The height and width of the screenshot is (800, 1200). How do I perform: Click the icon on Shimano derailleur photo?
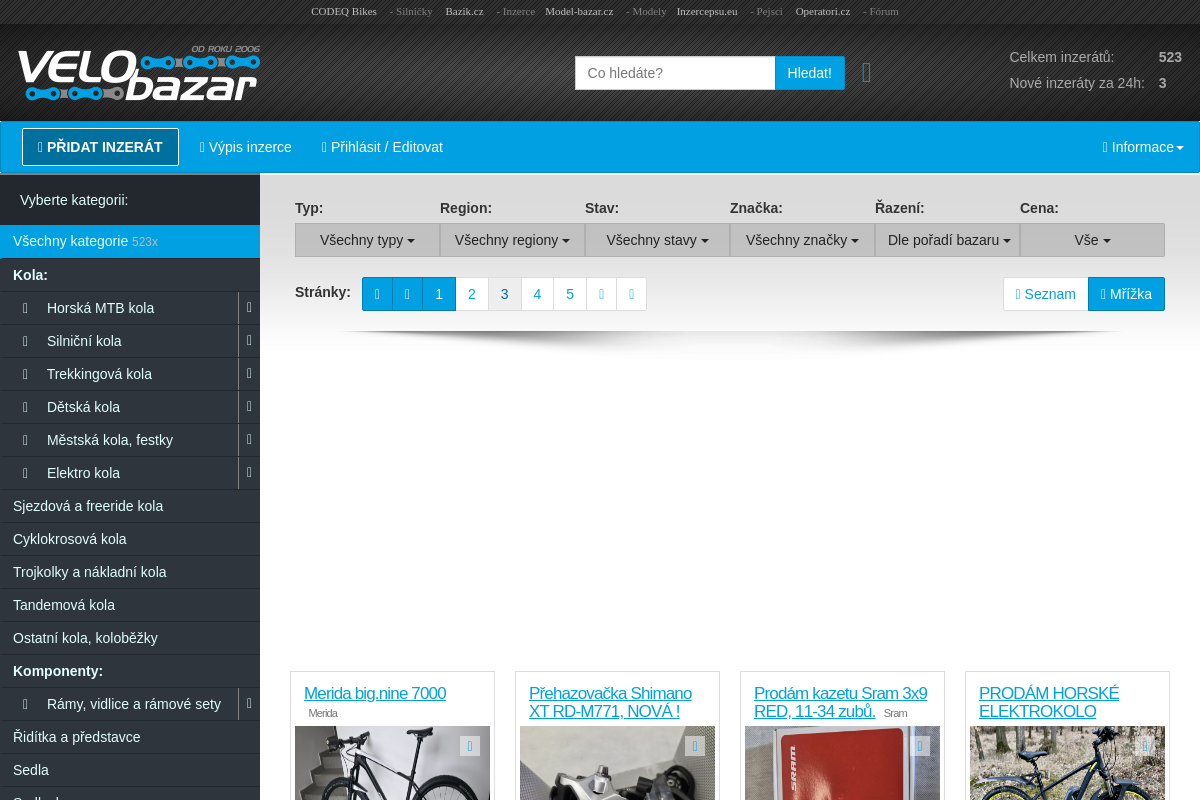695,746
